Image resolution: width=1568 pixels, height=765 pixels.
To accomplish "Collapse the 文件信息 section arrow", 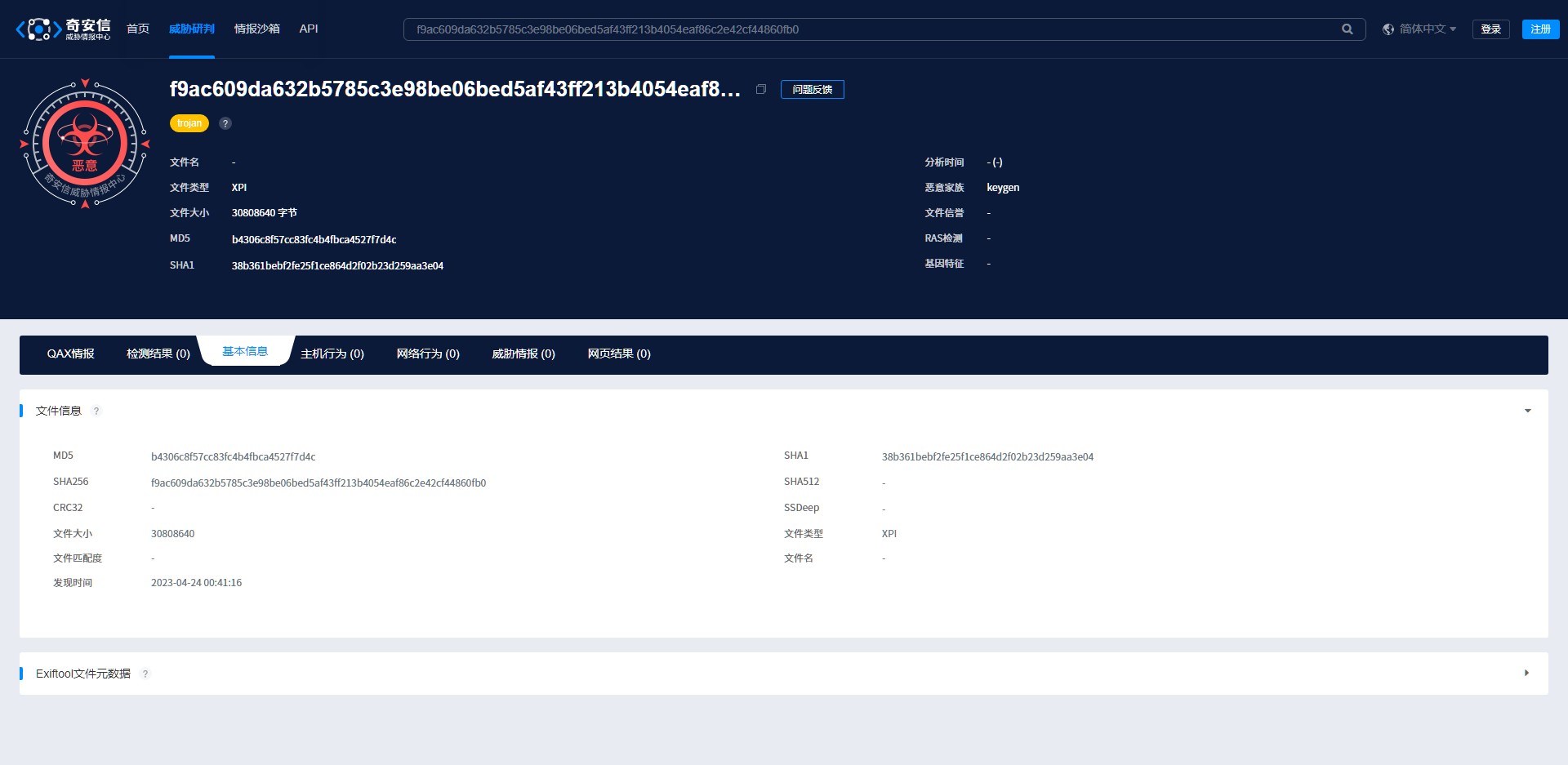I will coord(1528,411).
